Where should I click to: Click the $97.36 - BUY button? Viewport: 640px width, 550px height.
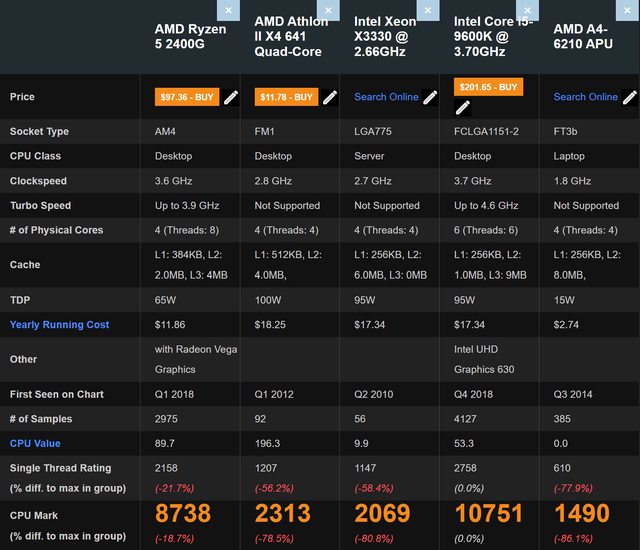[x=187, y=97]
